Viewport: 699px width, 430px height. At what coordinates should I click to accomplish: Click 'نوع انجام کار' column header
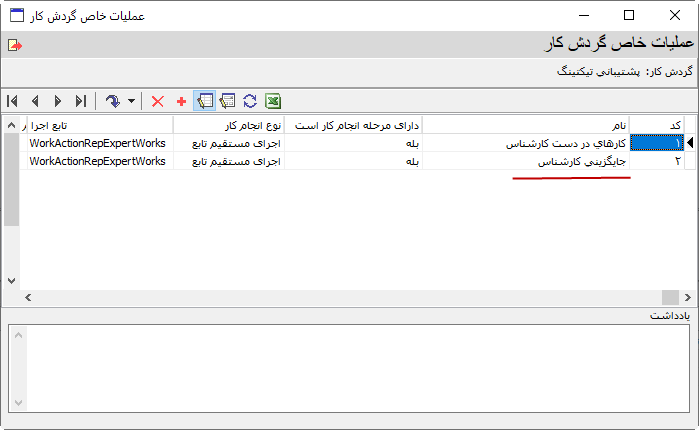click(228, 125)
